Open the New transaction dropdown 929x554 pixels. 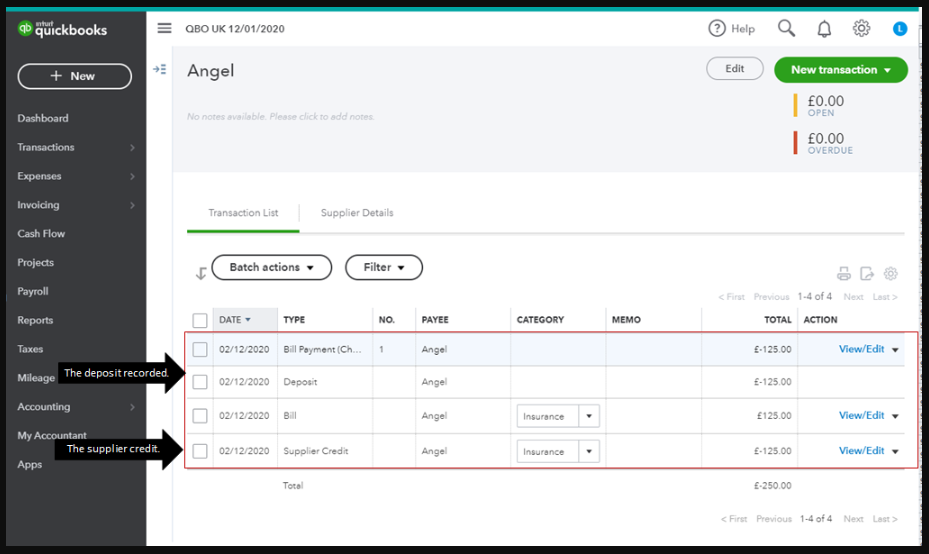(841, 70)
